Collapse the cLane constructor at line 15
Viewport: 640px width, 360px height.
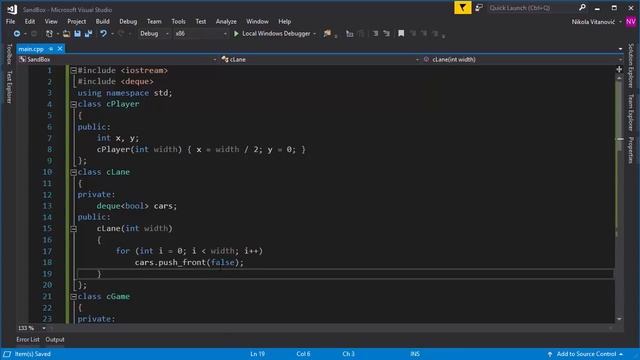[x=74, y=229]
